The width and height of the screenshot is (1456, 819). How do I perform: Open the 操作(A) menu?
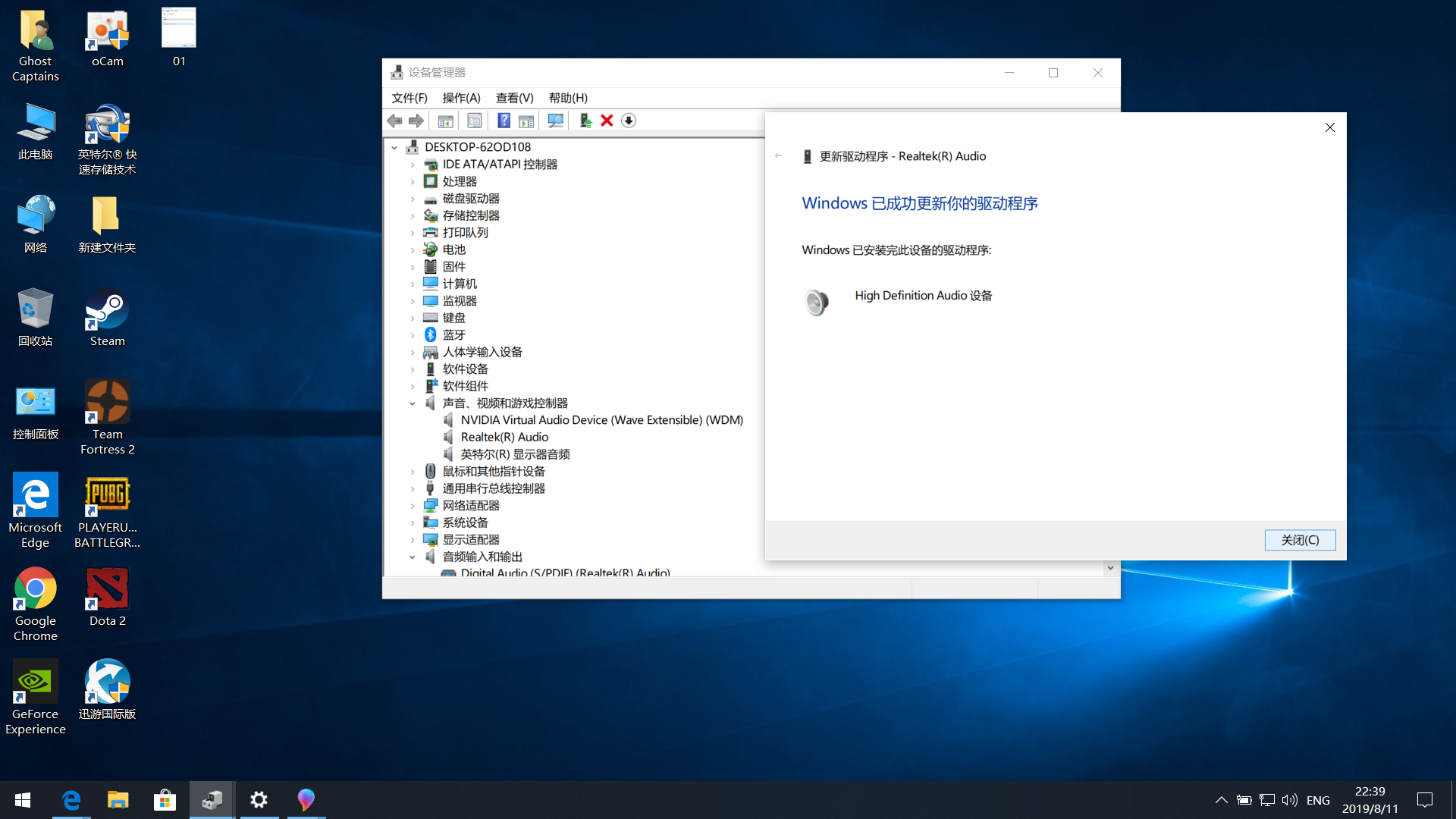click(x=461, y=98)
